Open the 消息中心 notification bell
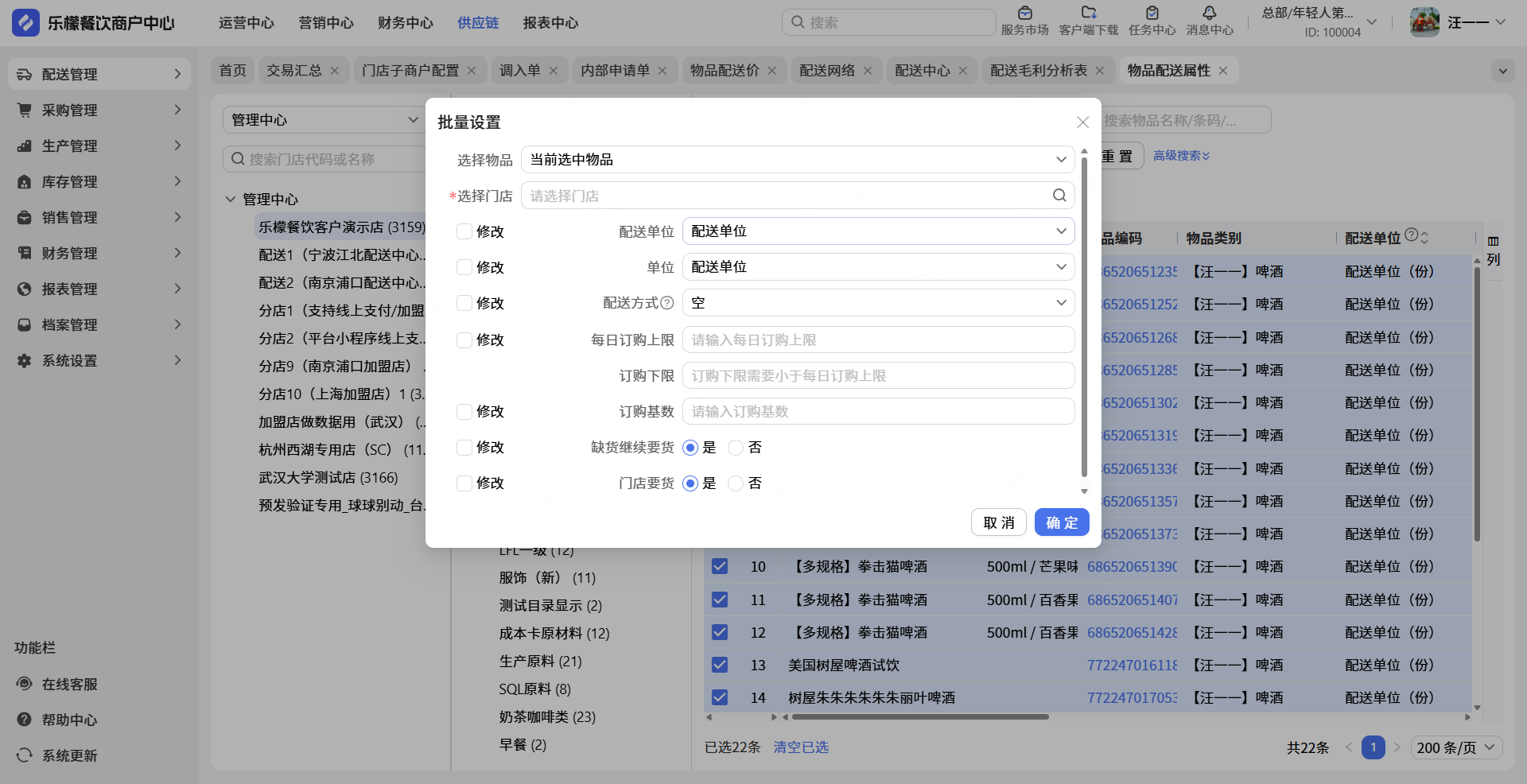The width and height of the screenshot is (1527, 784). [1209, 14]
